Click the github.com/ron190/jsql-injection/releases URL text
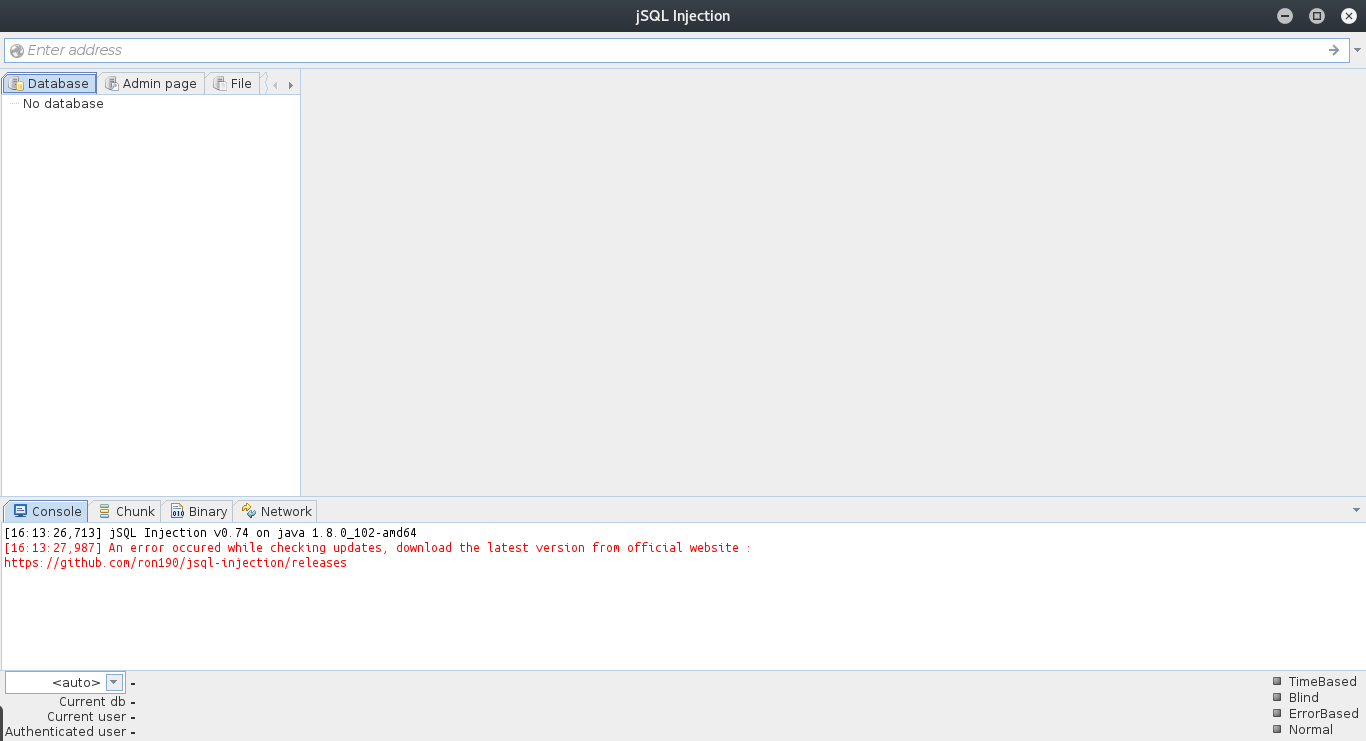Image resolution: width=1366 pixels, height=741 pixels. [x=175, y=563]
